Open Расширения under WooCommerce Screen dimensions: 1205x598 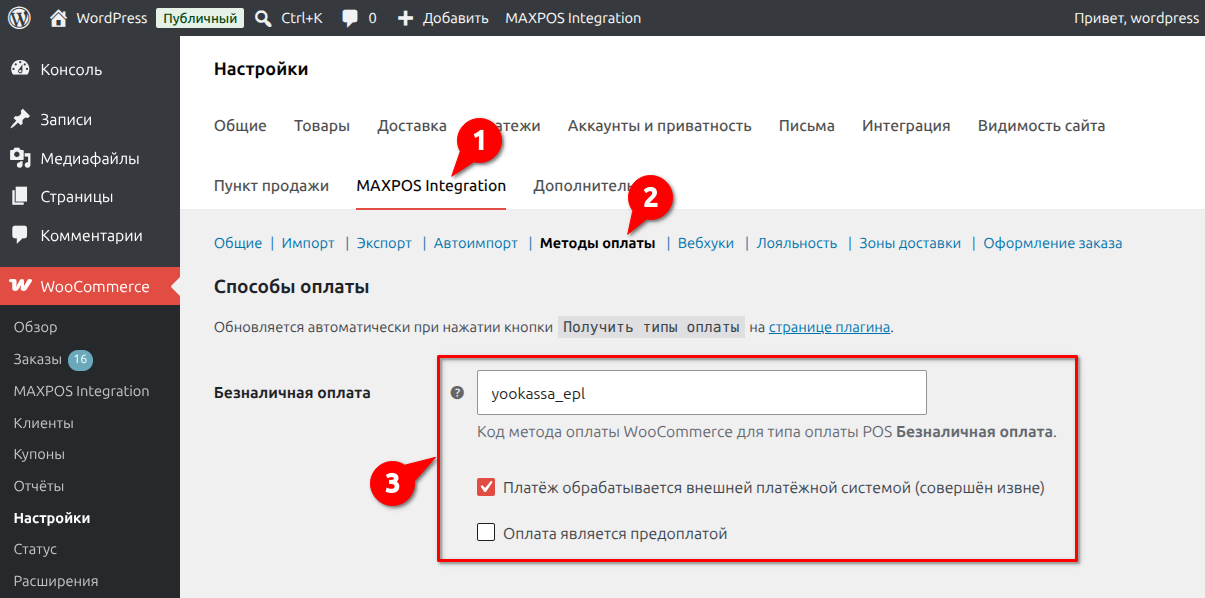pyautogui.click(x=56, y=581)
